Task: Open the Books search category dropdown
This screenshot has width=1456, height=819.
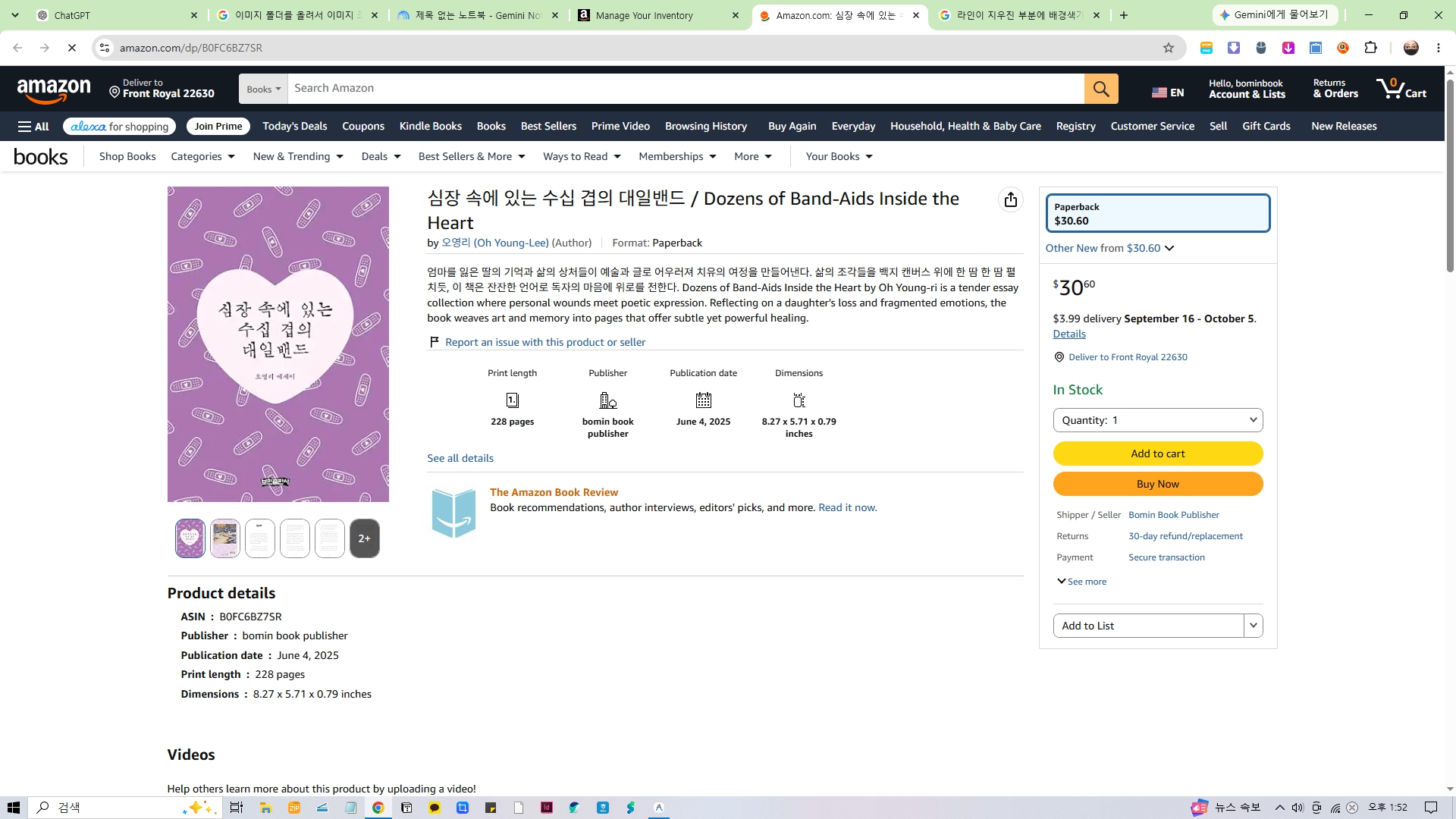Action: click(263, 89)
